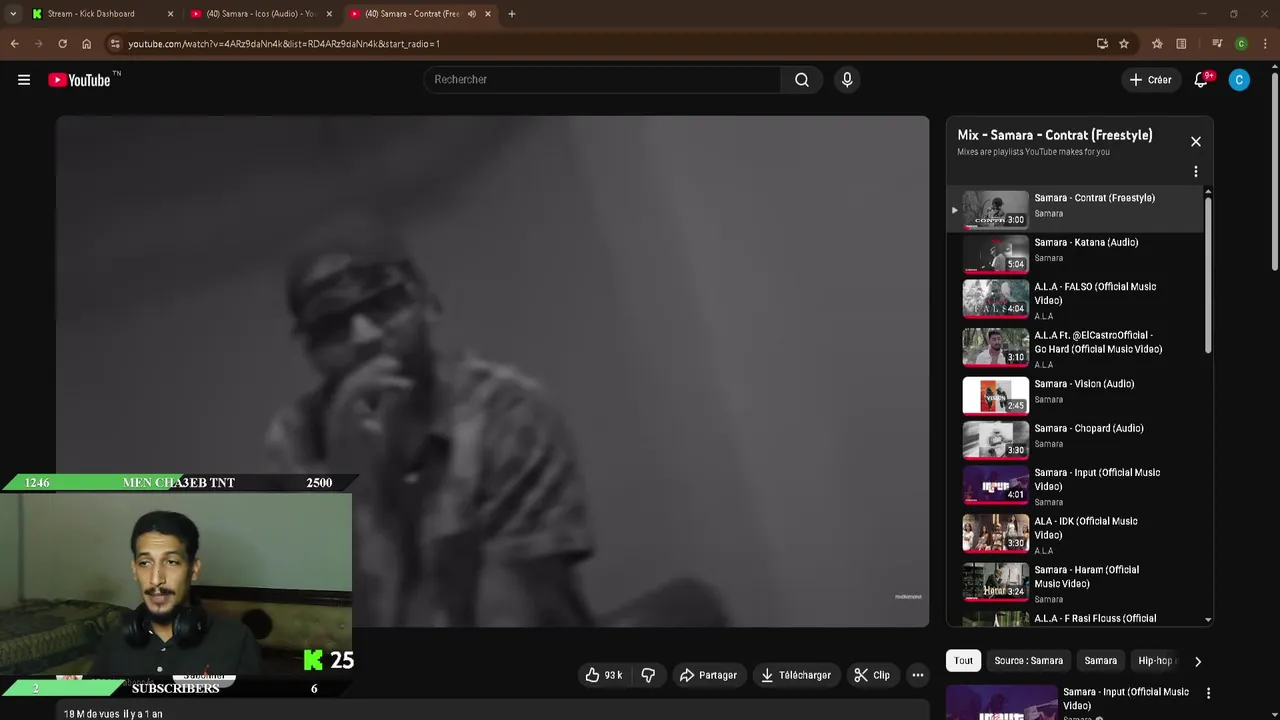The image size is (1280, 720).
Task: Close the Samara - Icos tab
Action: click(329, 14)
